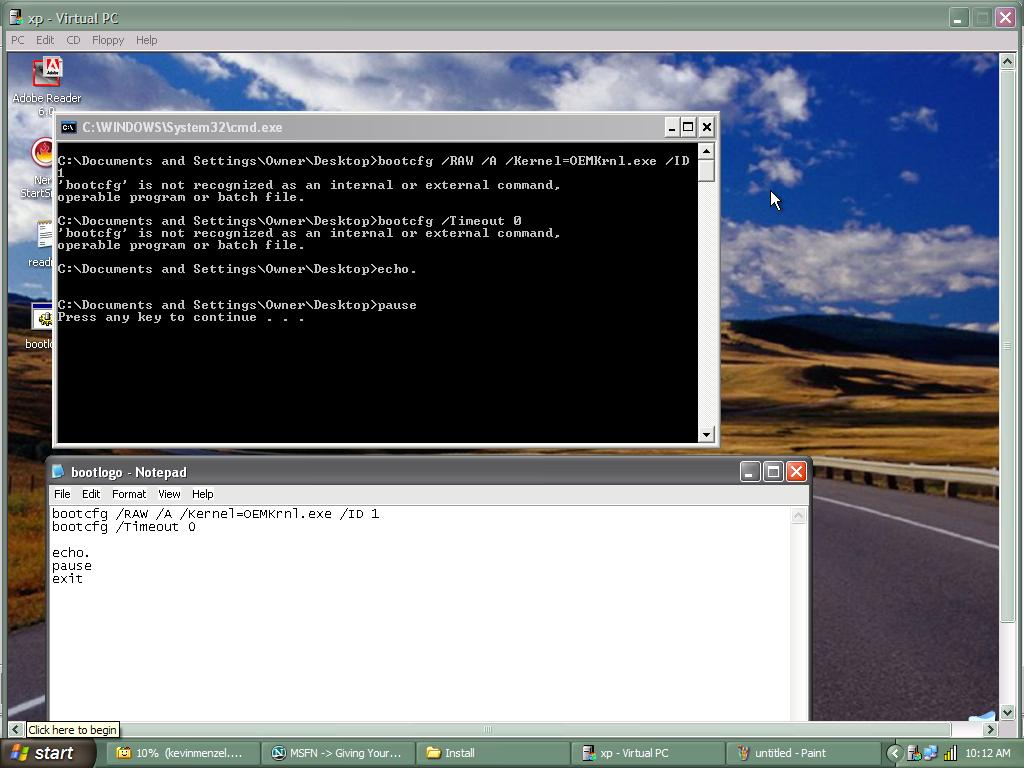Click cmd.exe scrollbar down arrow
This screenshot has height=768, width=1024.
pos(706,434)
